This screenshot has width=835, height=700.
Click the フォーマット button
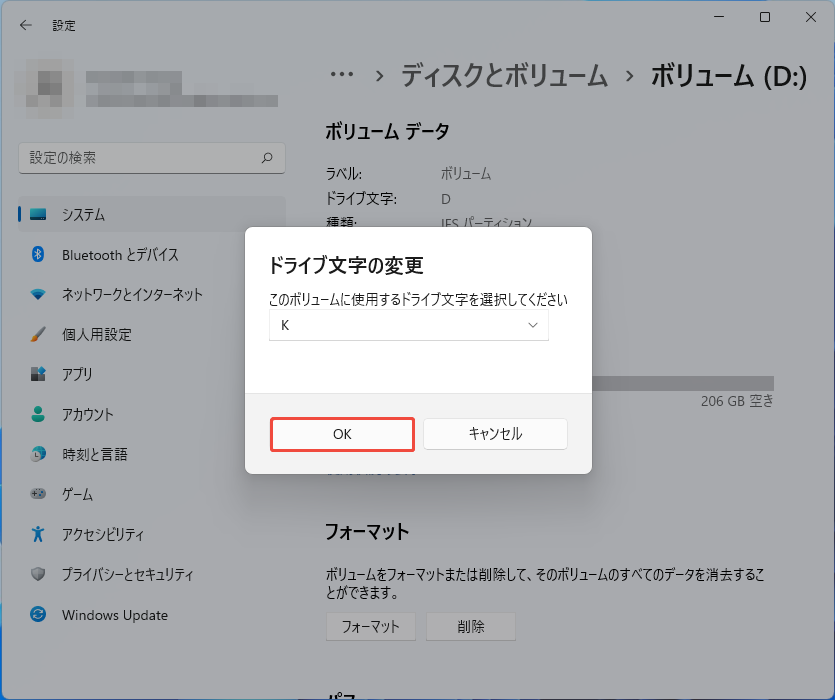[371, 626]
